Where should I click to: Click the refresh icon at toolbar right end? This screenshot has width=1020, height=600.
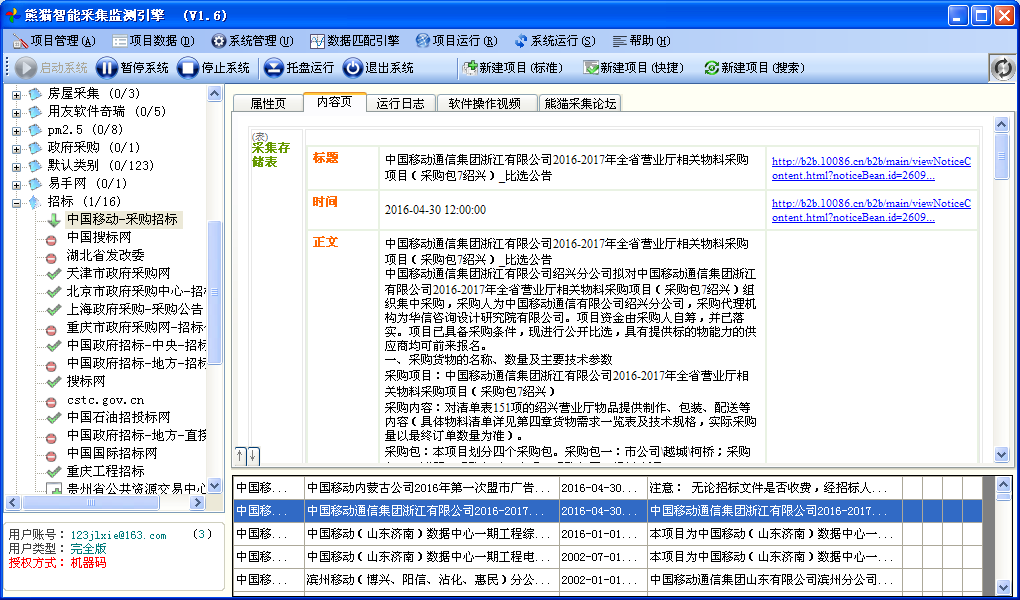(x=1001, y=68)
